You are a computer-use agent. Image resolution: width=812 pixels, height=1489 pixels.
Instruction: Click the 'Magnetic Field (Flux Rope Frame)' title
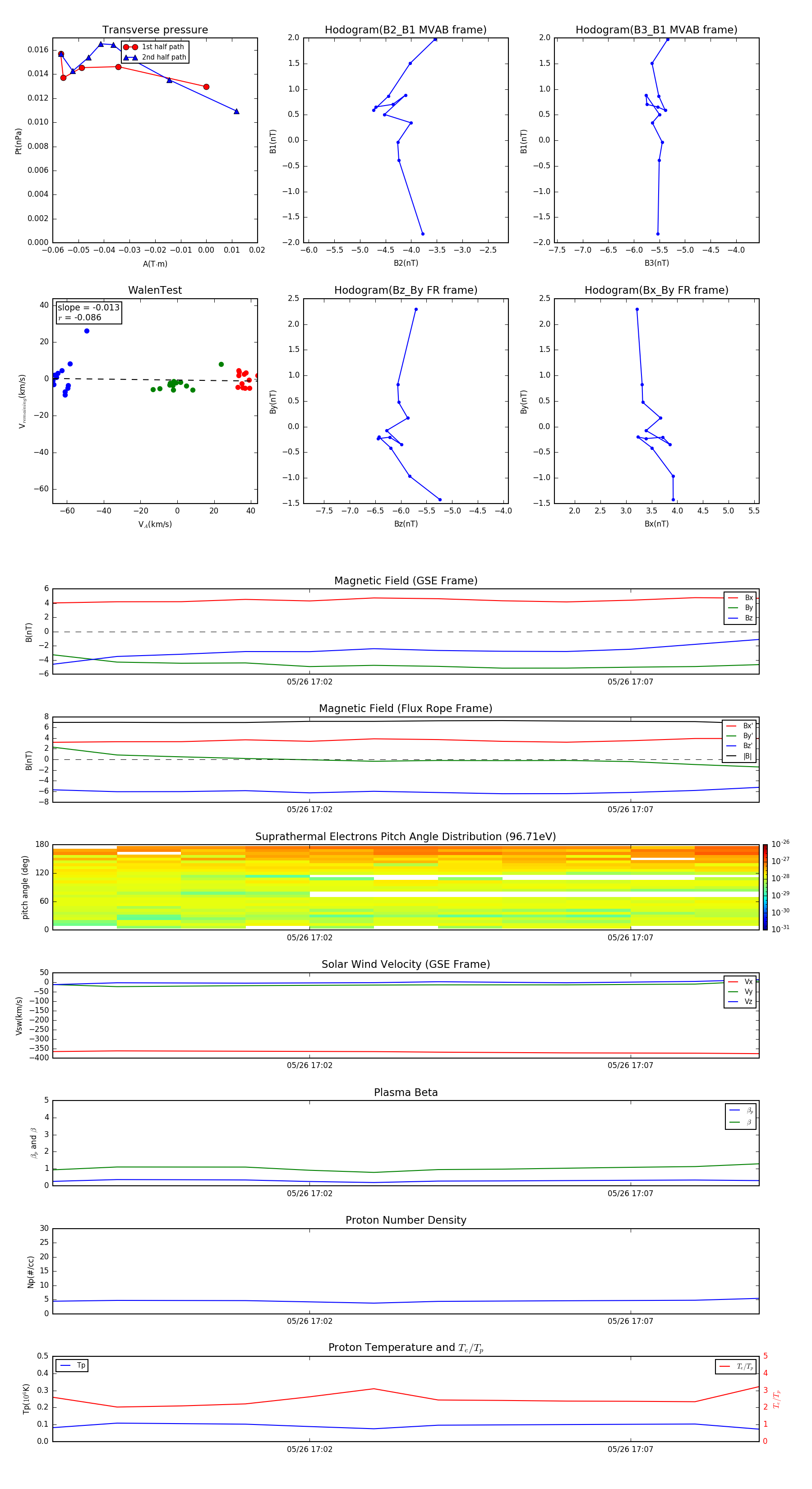tap(406, 709)
